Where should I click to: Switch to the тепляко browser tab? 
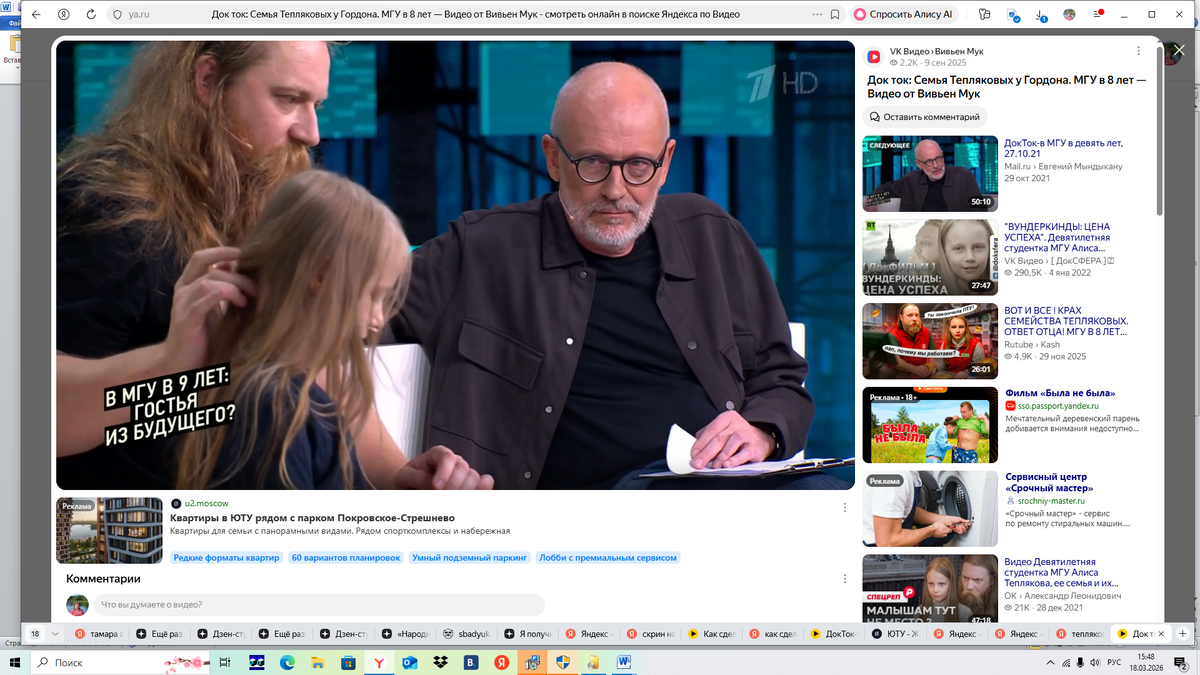[1078, 634]
